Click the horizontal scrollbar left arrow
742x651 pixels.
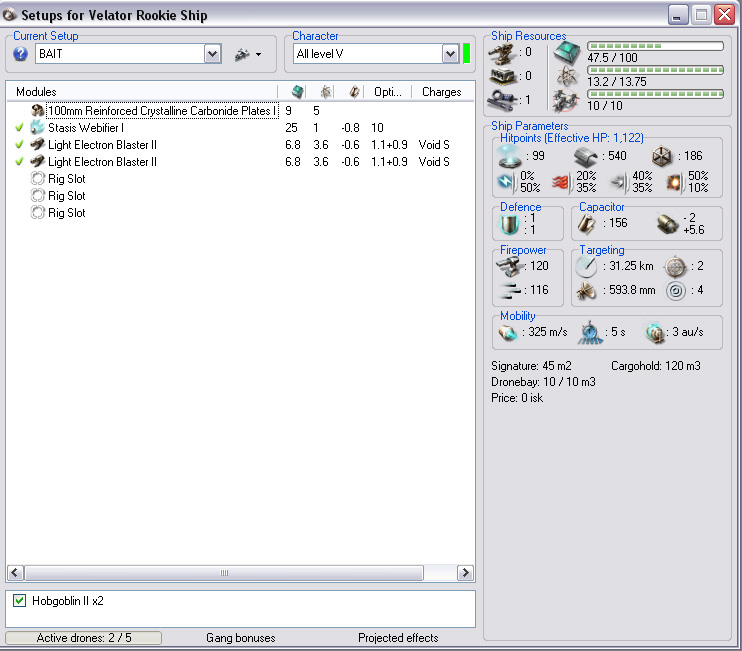click(x=15, y=573)
